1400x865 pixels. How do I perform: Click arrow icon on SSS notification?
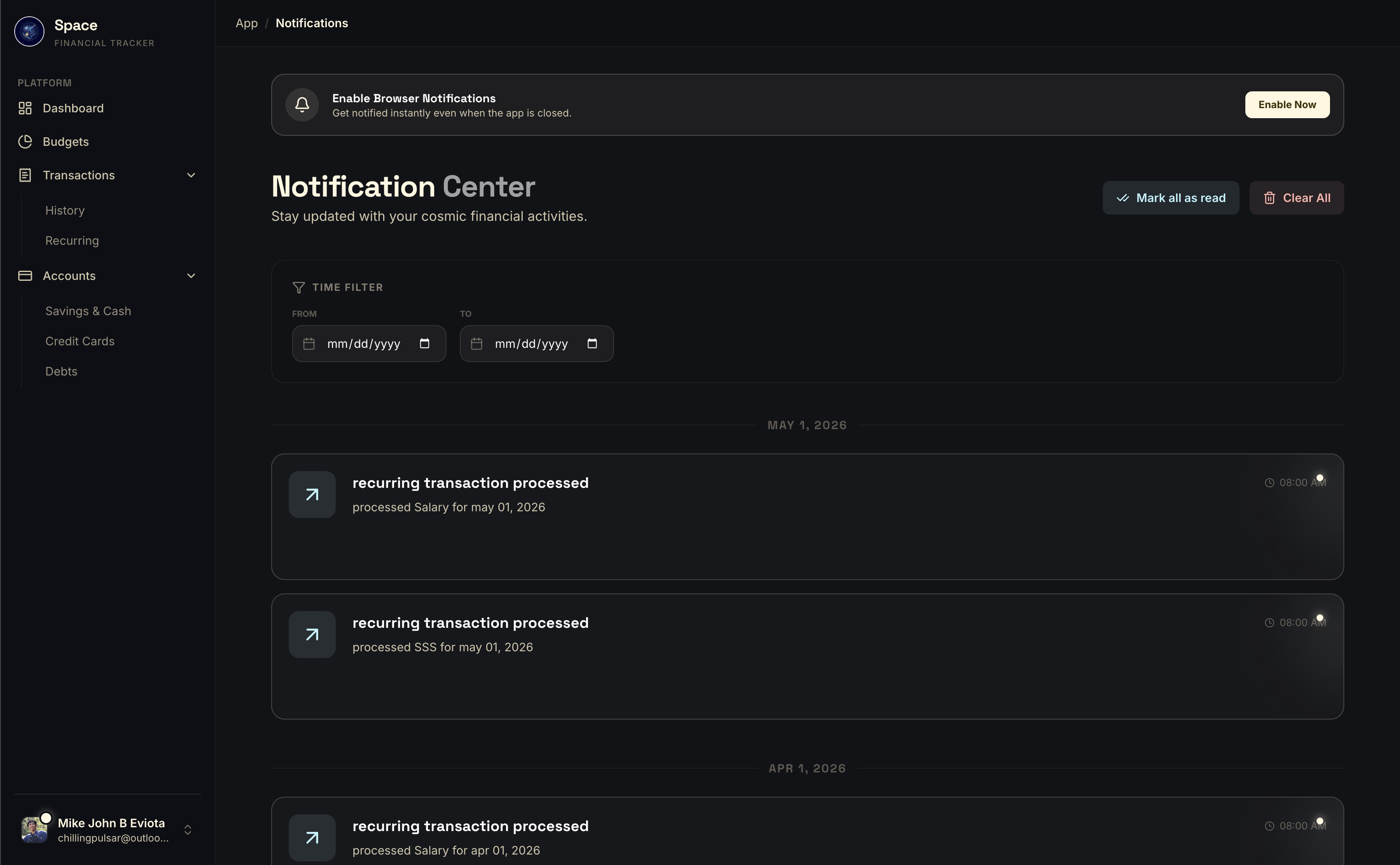pyautogui.click(x=312, y=635)
